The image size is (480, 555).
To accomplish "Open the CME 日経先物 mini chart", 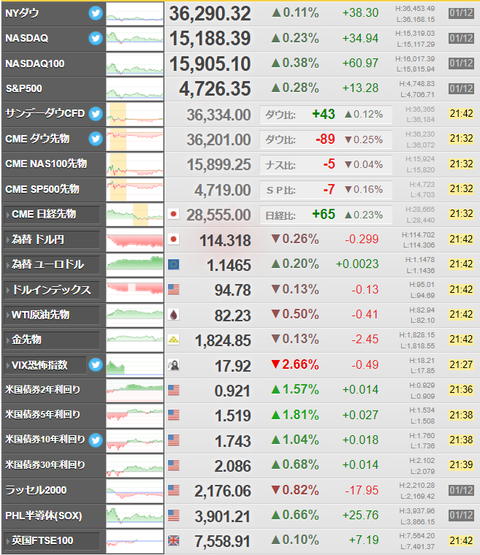I will coord(135,214).
